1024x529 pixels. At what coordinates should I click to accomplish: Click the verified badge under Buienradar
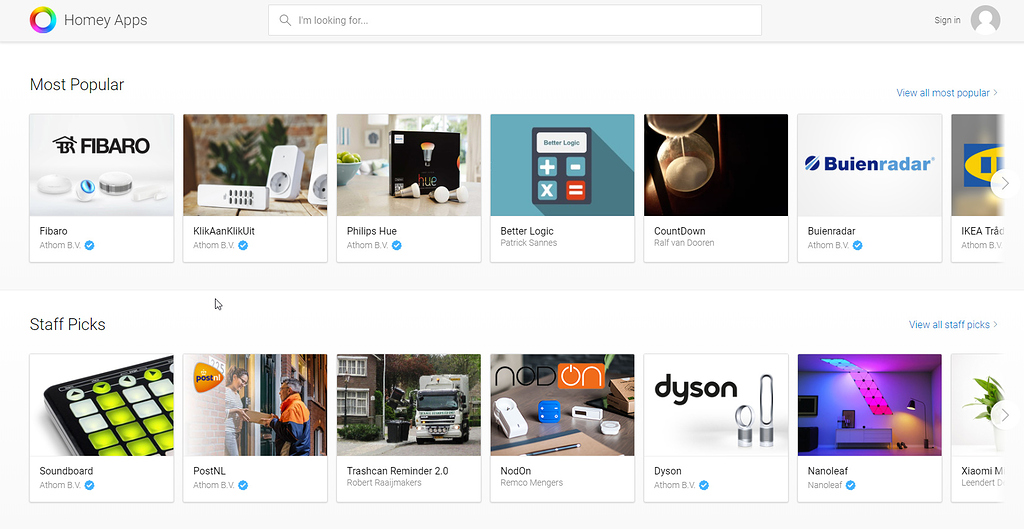pyautogui.click(x=858, y=245)
